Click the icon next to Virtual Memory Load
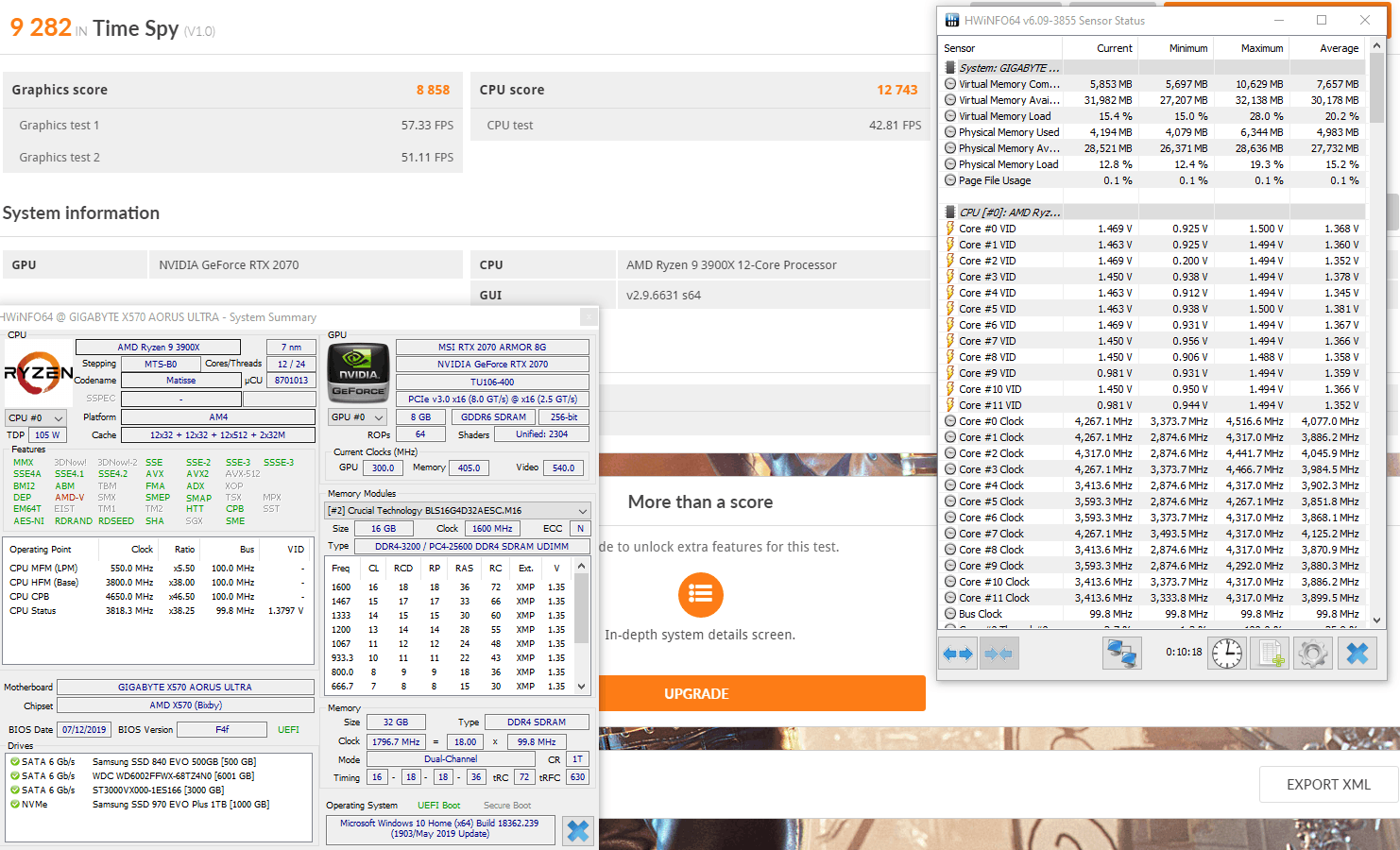This screenshot has height=850, width=1400. (950, 116)
